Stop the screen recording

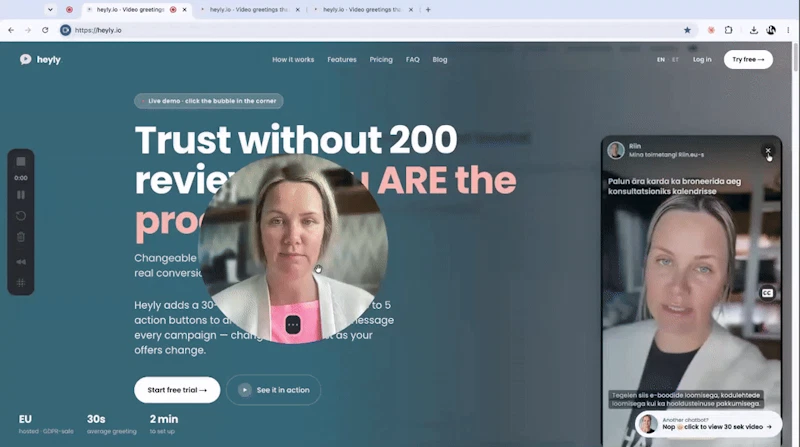[21, 161]
